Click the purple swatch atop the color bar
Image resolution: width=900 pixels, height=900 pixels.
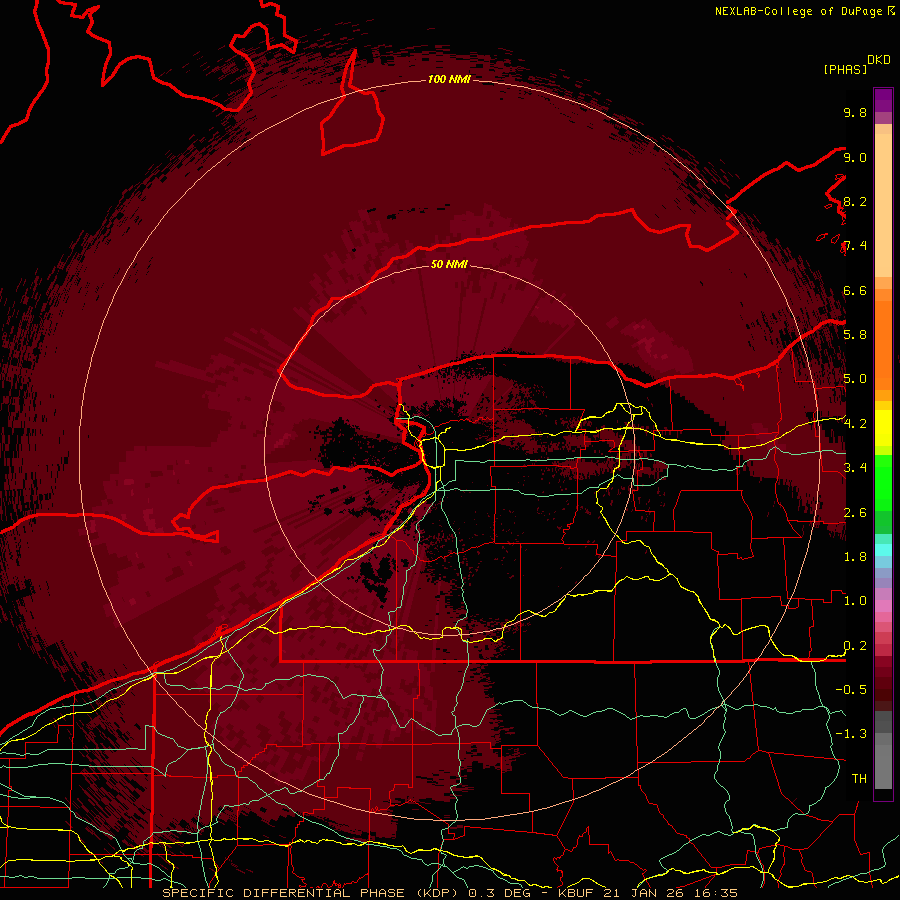(x=883, y=100)
